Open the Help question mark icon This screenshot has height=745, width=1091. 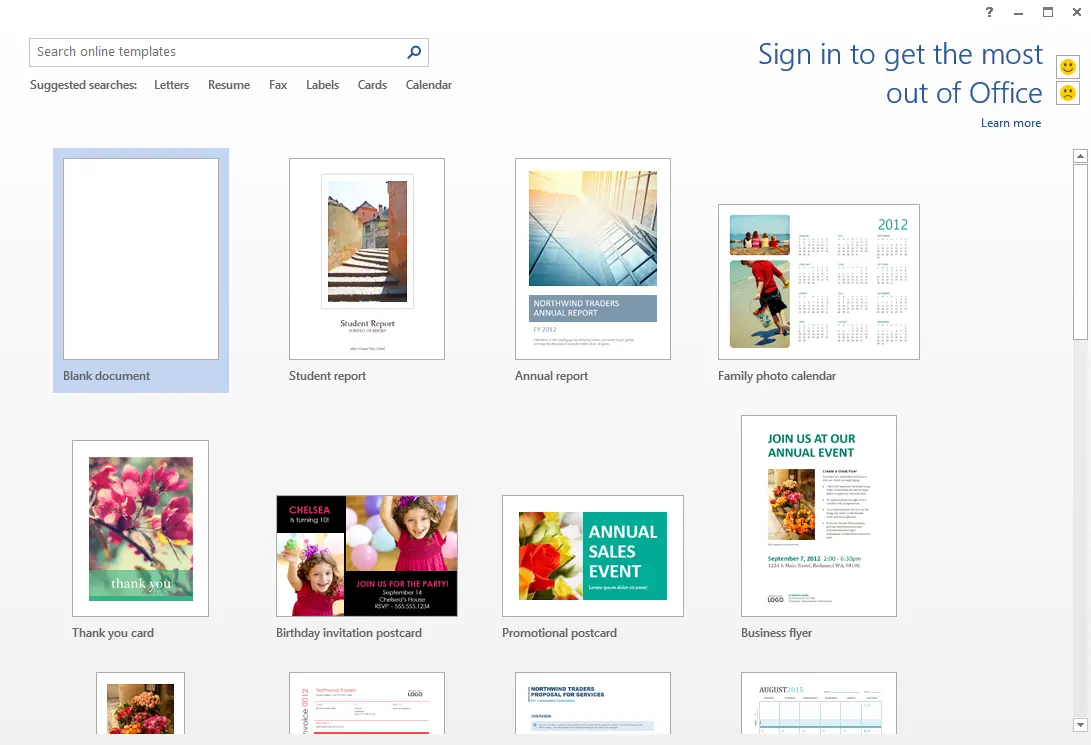[989, 12]
